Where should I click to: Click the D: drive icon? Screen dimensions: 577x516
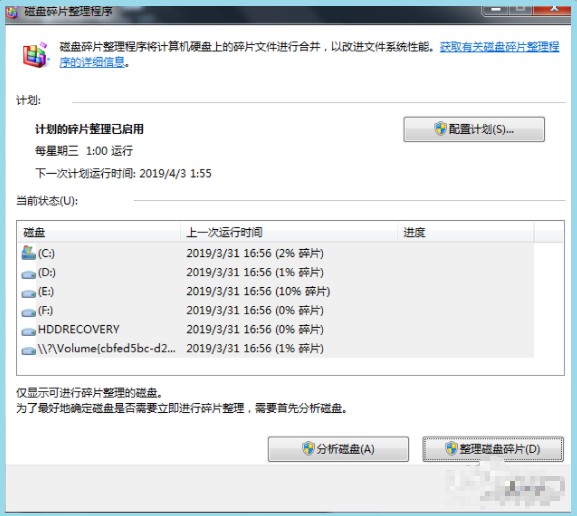click(28, 274)
